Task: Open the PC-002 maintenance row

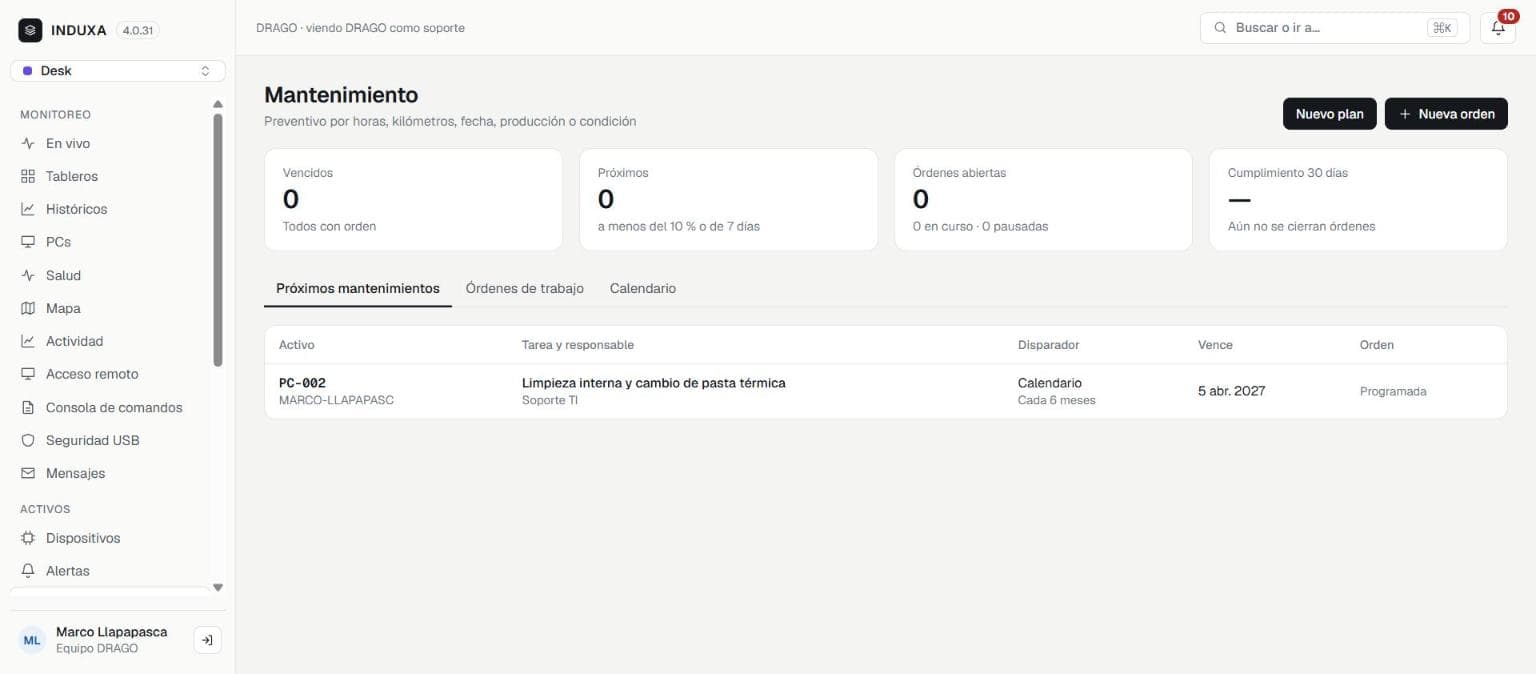Action: pos(886,391)
